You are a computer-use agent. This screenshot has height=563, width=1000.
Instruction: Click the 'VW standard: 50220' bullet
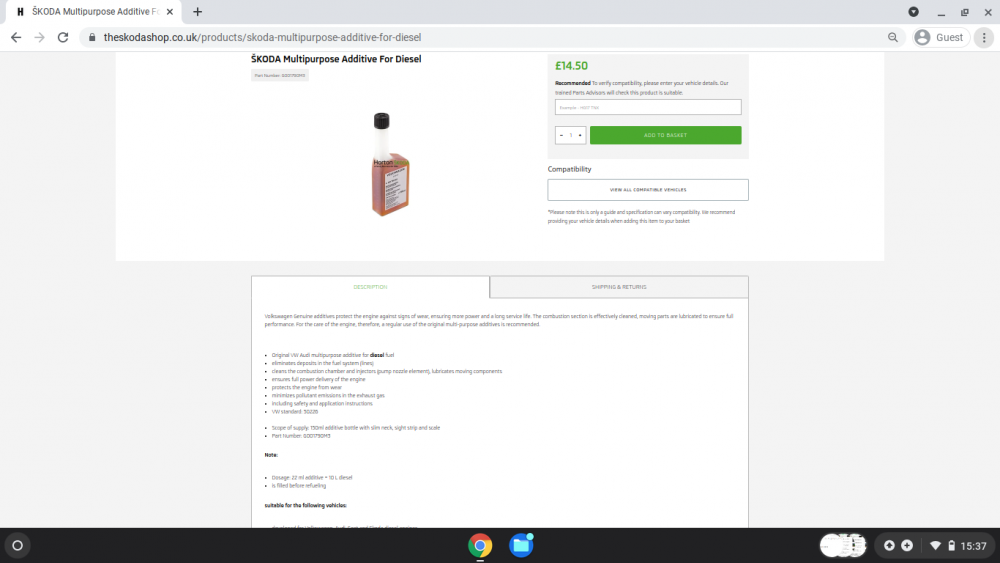tap(295, 412)
